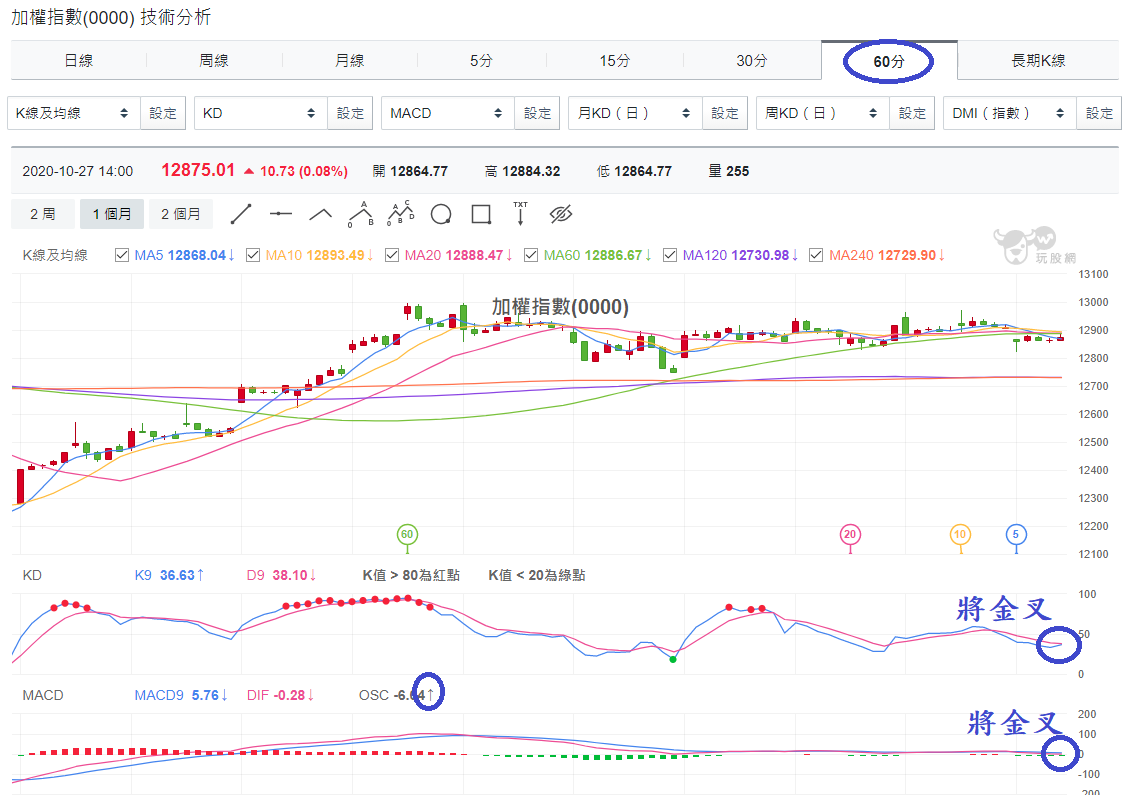
Task: Select the TXT text annotation tool
Action: coord(520,213)
